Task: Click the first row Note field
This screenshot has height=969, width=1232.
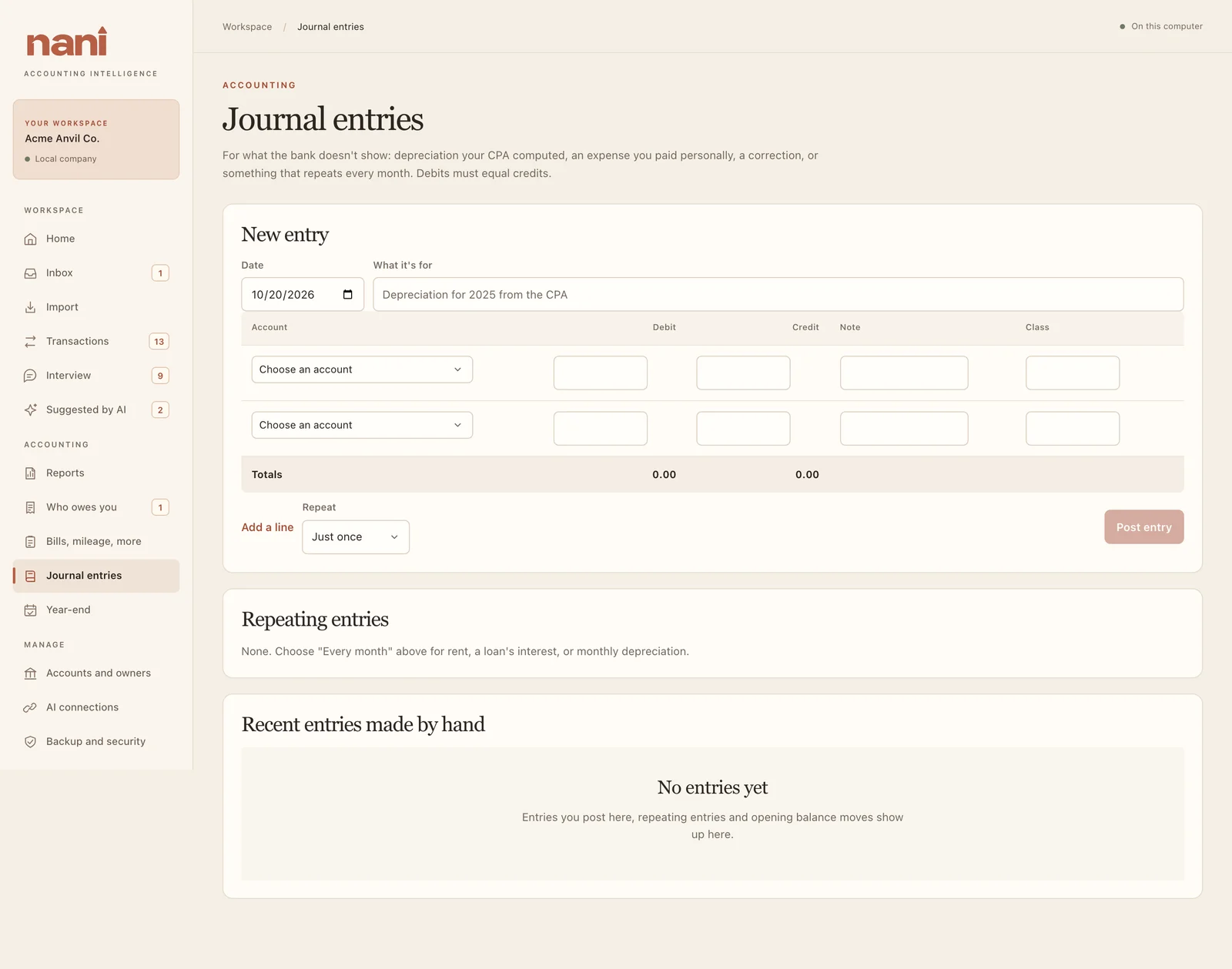Action: pyautogui.click(x=904, y=373)
